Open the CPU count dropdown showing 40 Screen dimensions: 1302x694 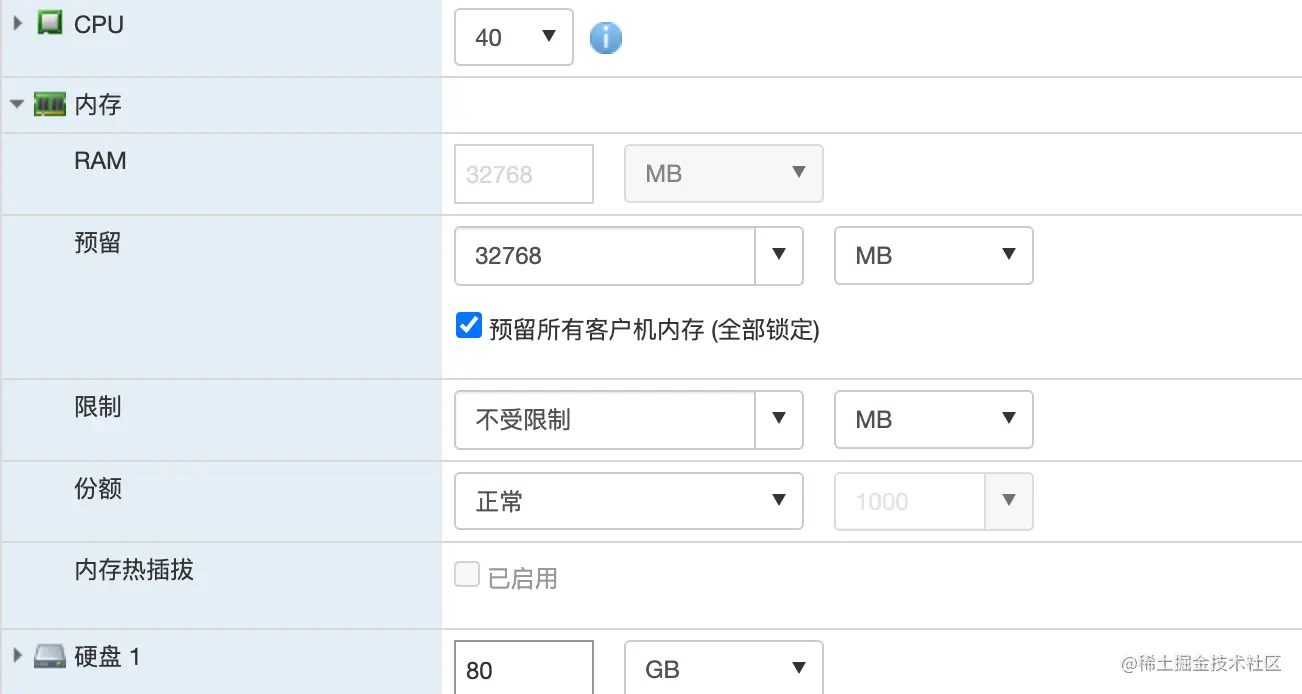(514, 37)
